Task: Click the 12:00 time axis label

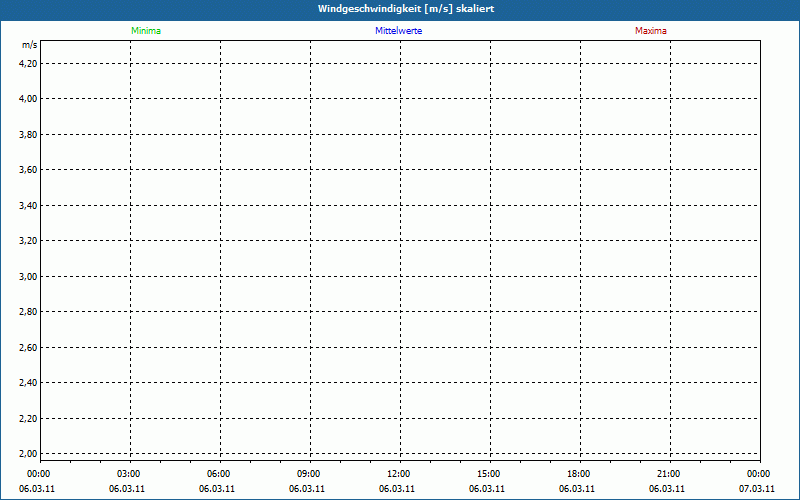Action: tap(398, 474)
